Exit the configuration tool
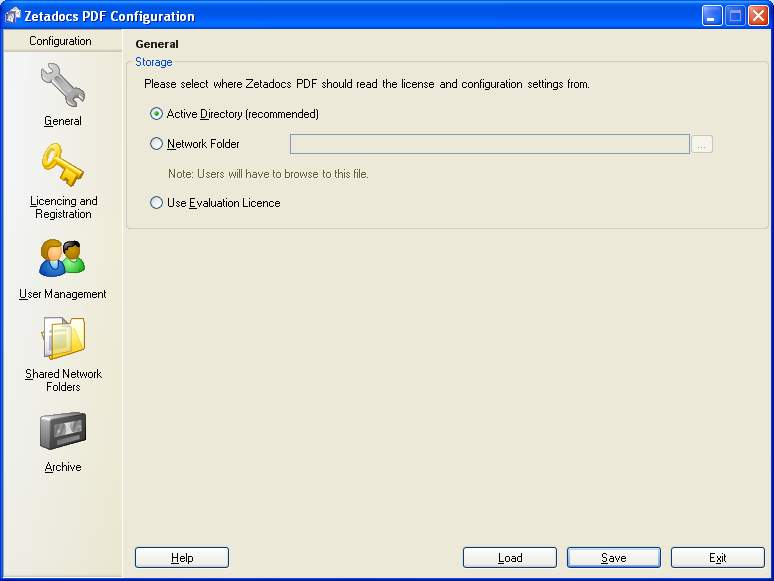This screenshot has width=774, height=581. 718,558
